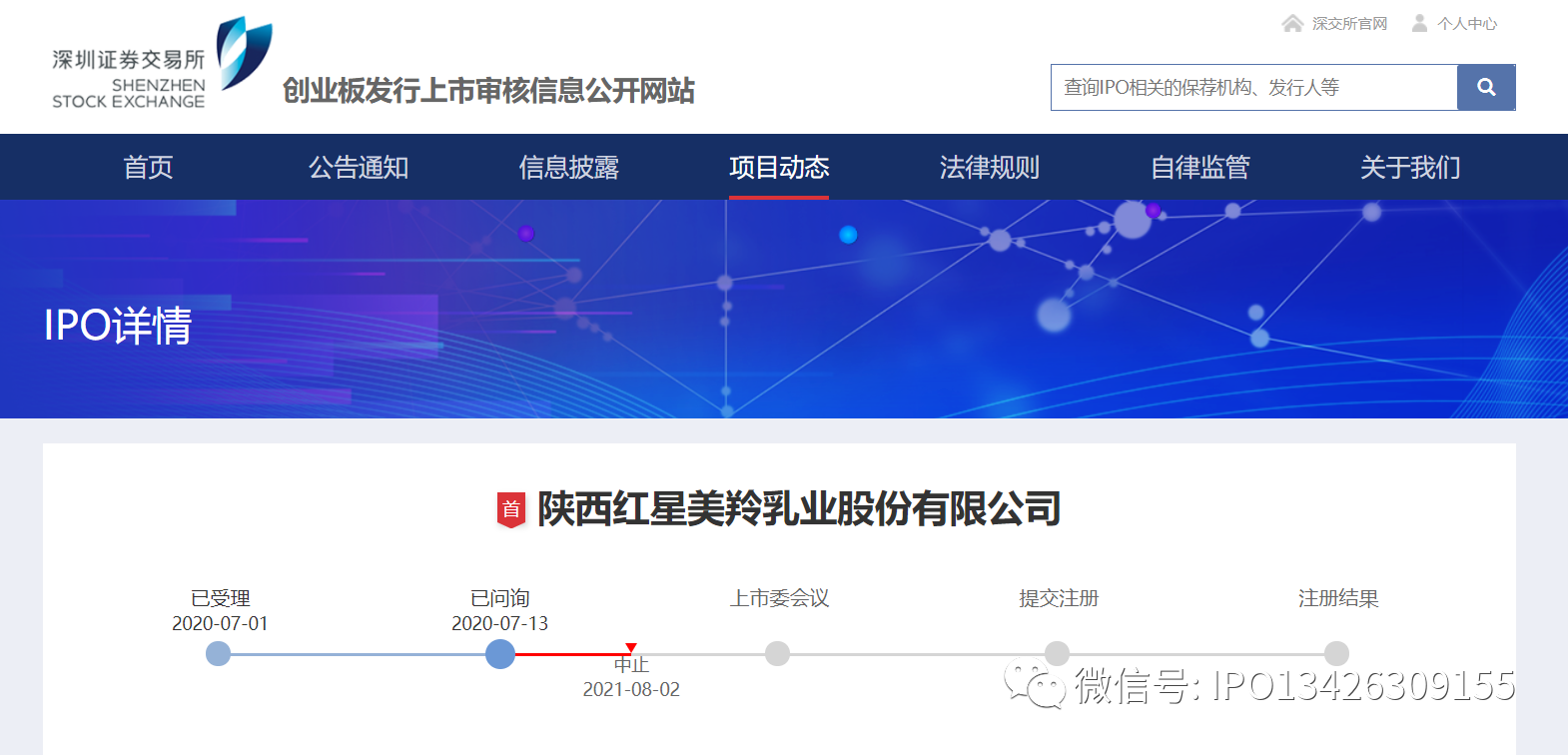Click the Shenzhen Stock Exchange logo
1568x755 pixels.
(162, 63)
